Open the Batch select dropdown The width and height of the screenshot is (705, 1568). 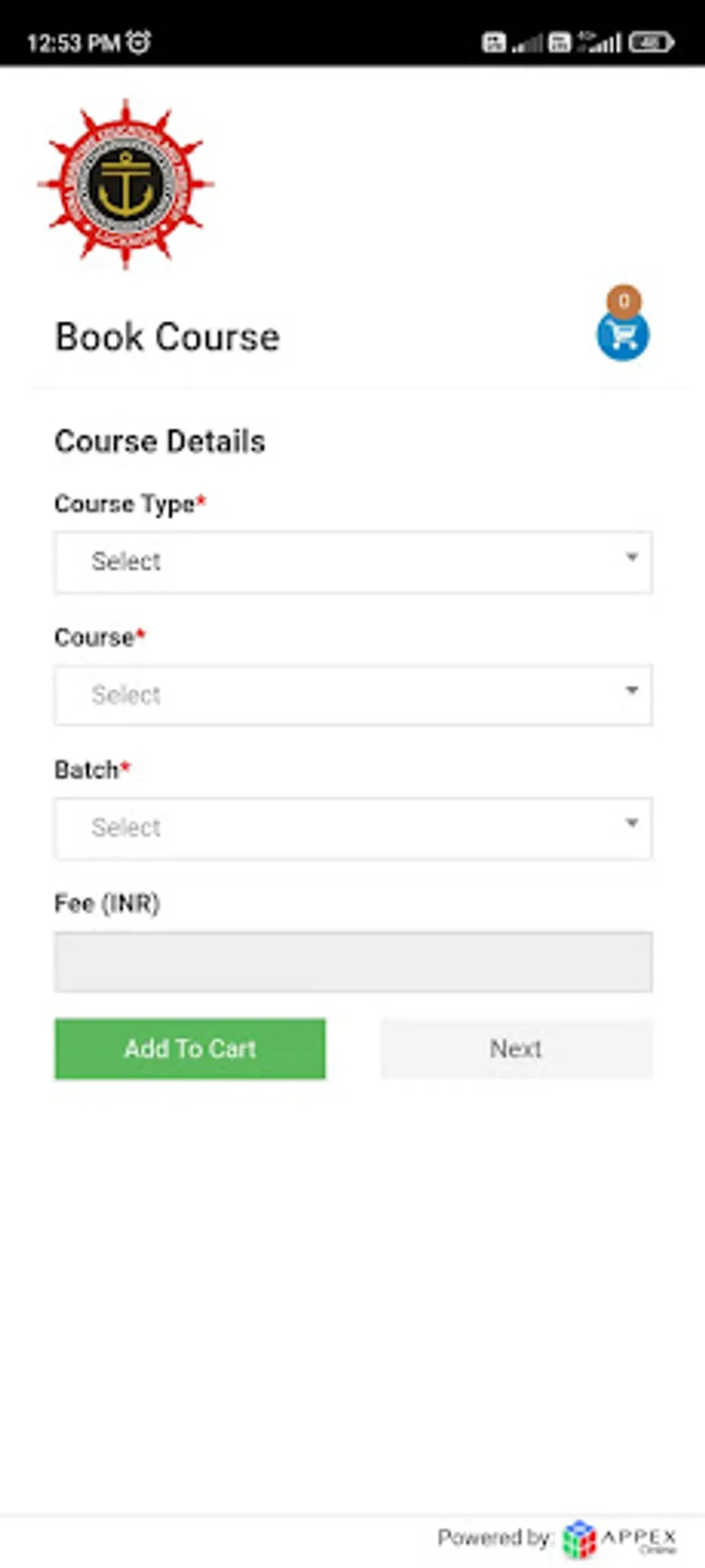point(353,828)
